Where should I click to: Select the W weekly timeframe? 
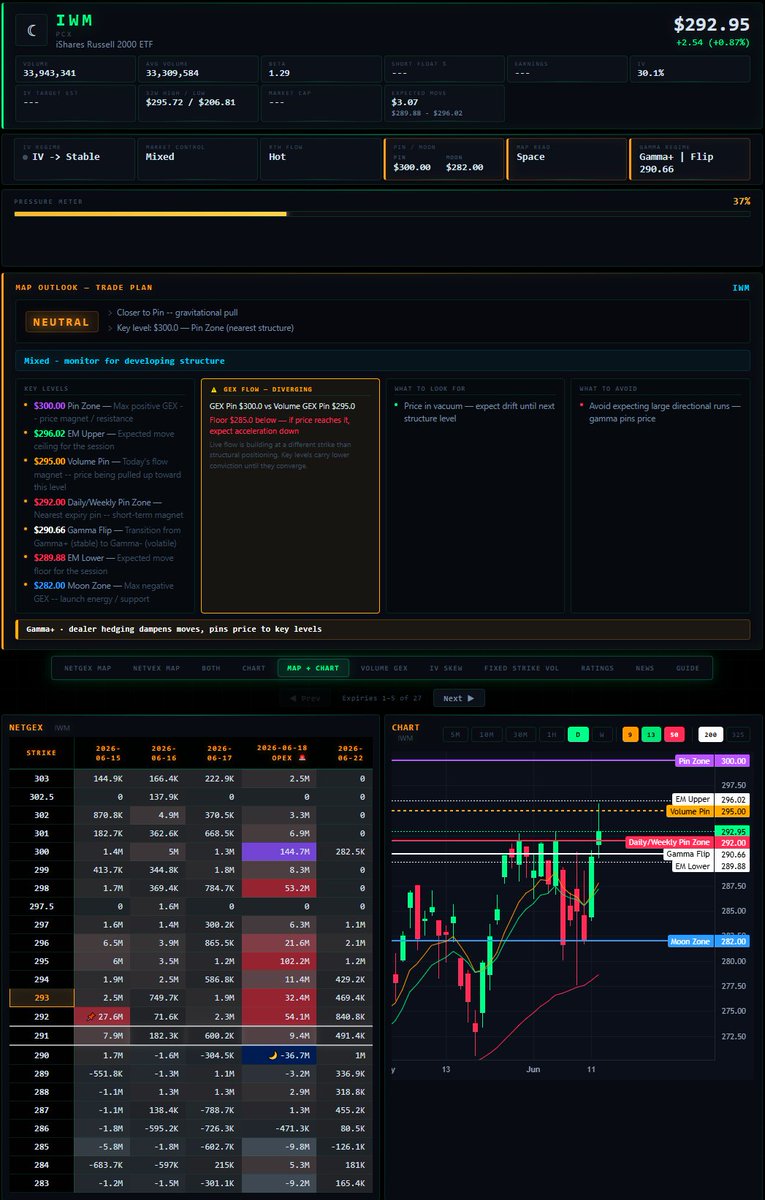[601, 735]
